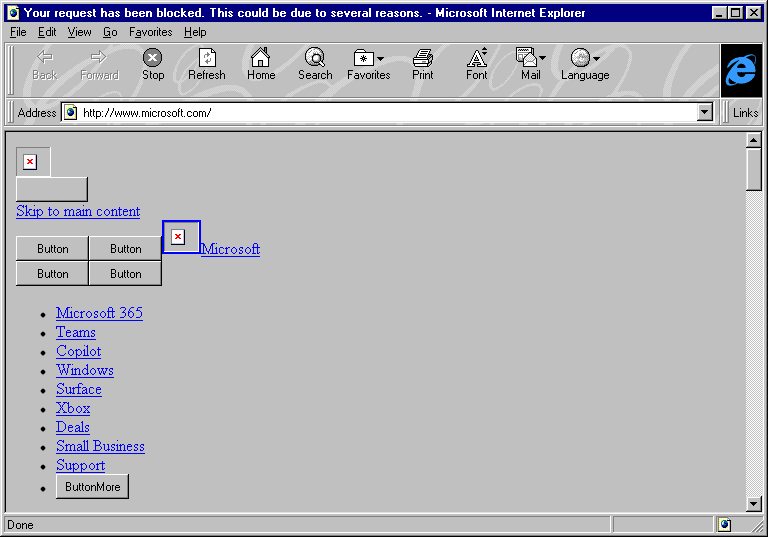Screen dimensions: 768x537
Task: Open the Surface link
Action: click(x=79, y=389)
